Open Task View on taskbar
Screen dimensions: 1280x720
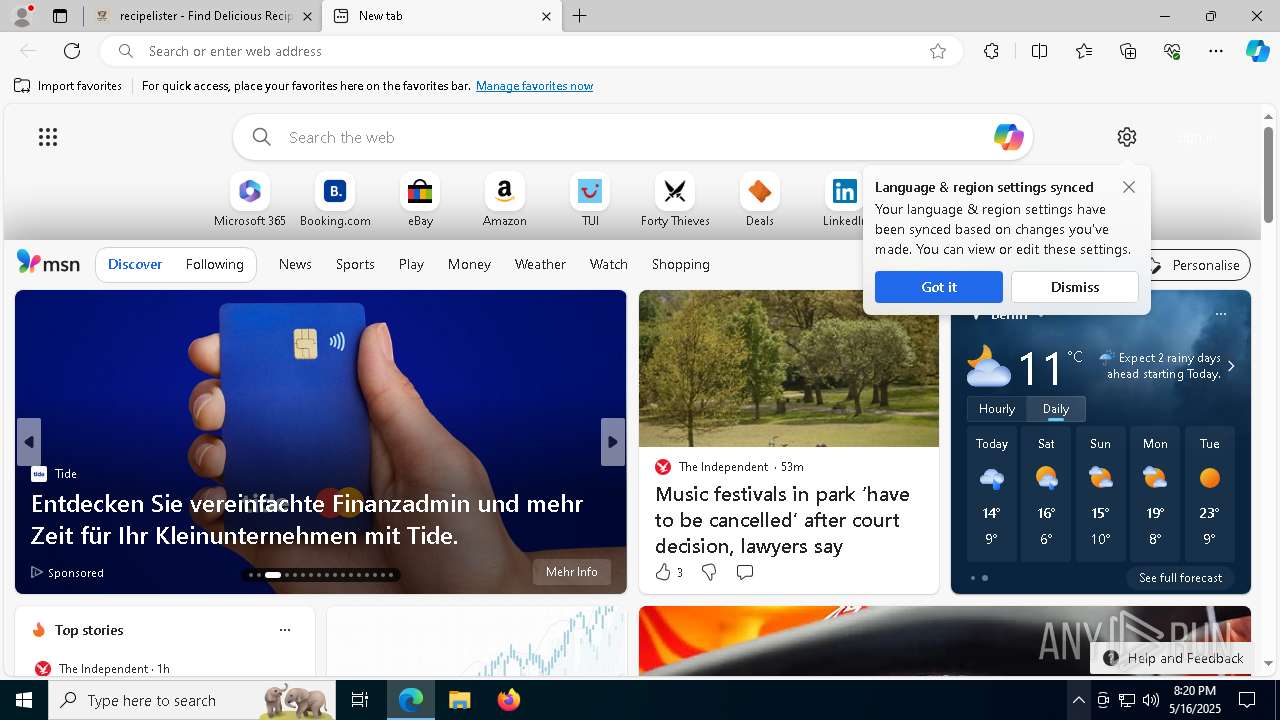[x=360, y=700]
